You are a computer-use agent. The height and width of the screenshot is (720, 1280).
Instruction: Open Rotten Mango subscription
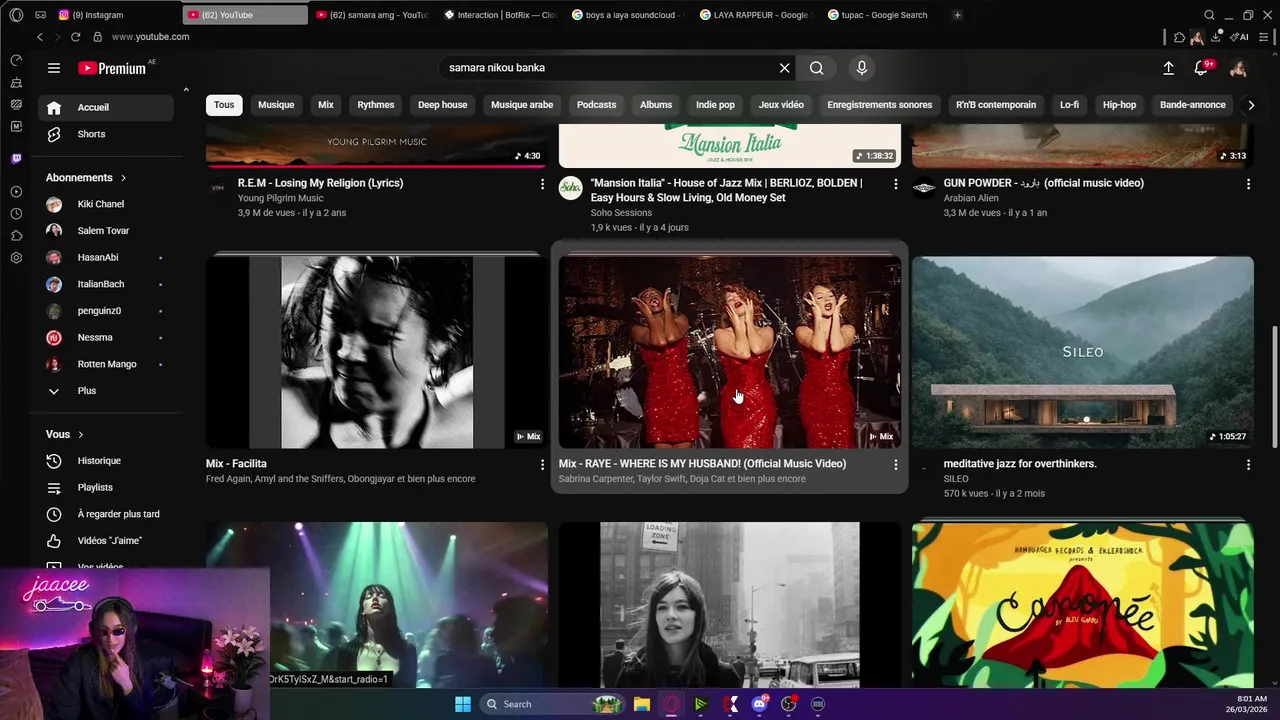pos(106,364)
